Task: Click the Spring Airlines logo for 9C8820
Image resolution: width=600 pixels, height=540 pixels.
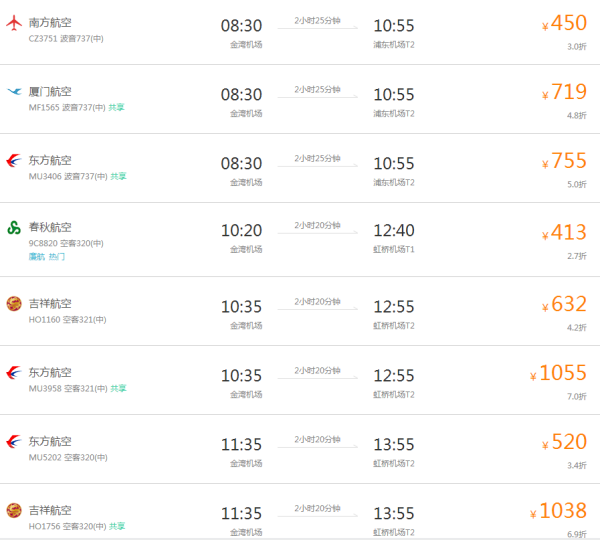Action: point(14,227)
